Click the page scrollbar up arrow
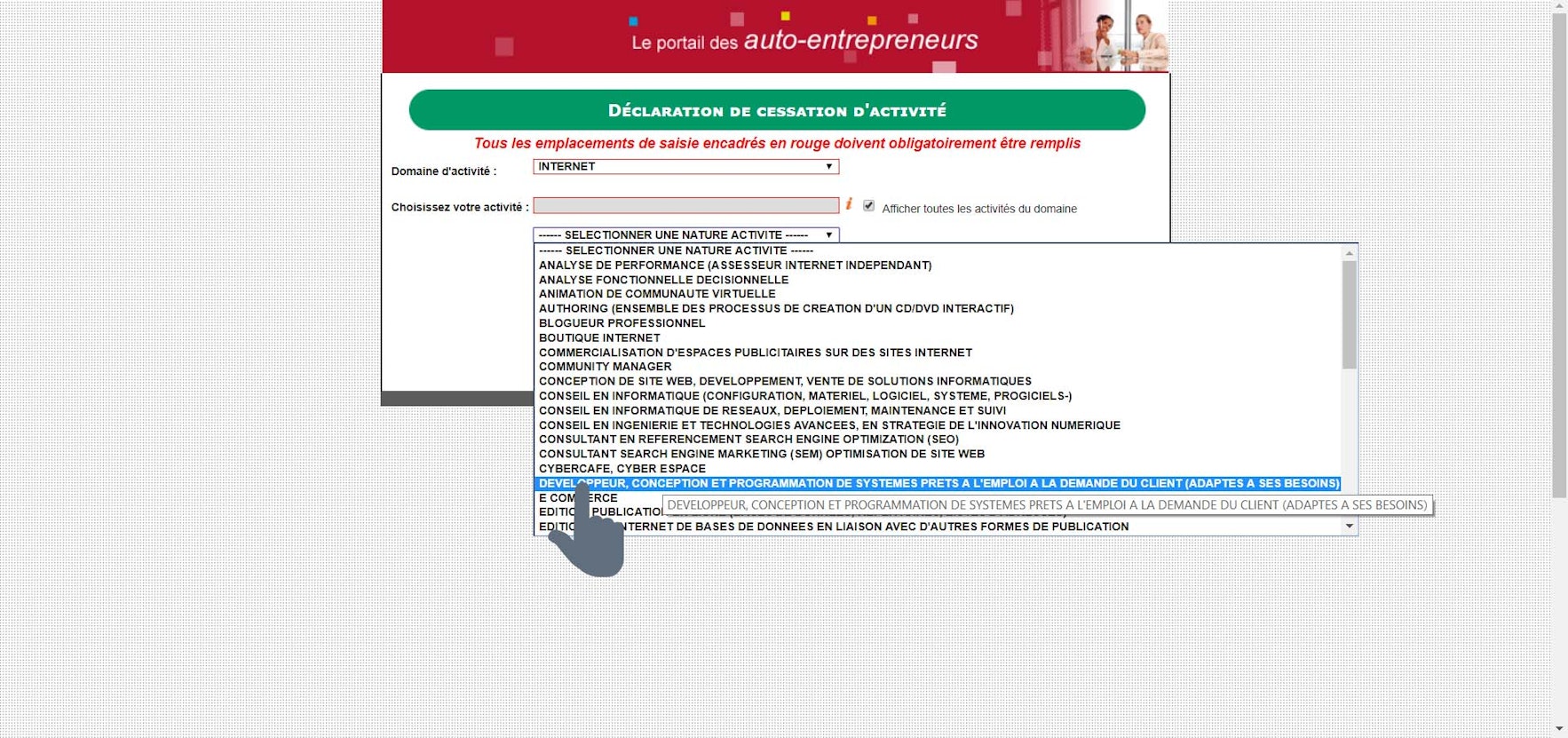 coord(1559,6)
